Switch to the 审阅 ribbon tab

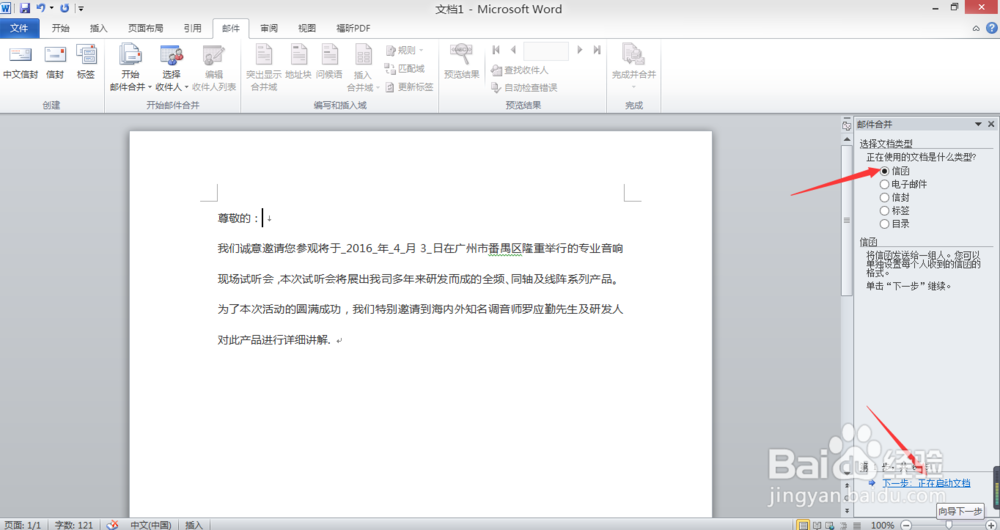pyautogui.click(x=268, y=28)
